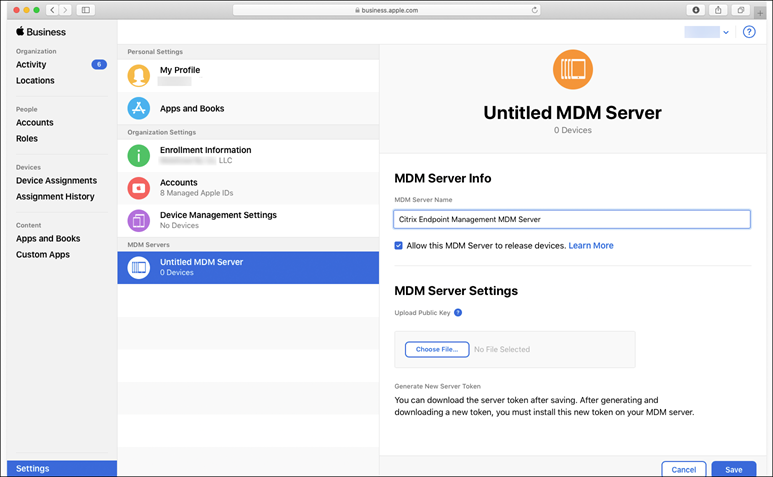Select Untitled MDM Server list entry
The height and width of the screenshot is (477, 773).
click(248, 267)
